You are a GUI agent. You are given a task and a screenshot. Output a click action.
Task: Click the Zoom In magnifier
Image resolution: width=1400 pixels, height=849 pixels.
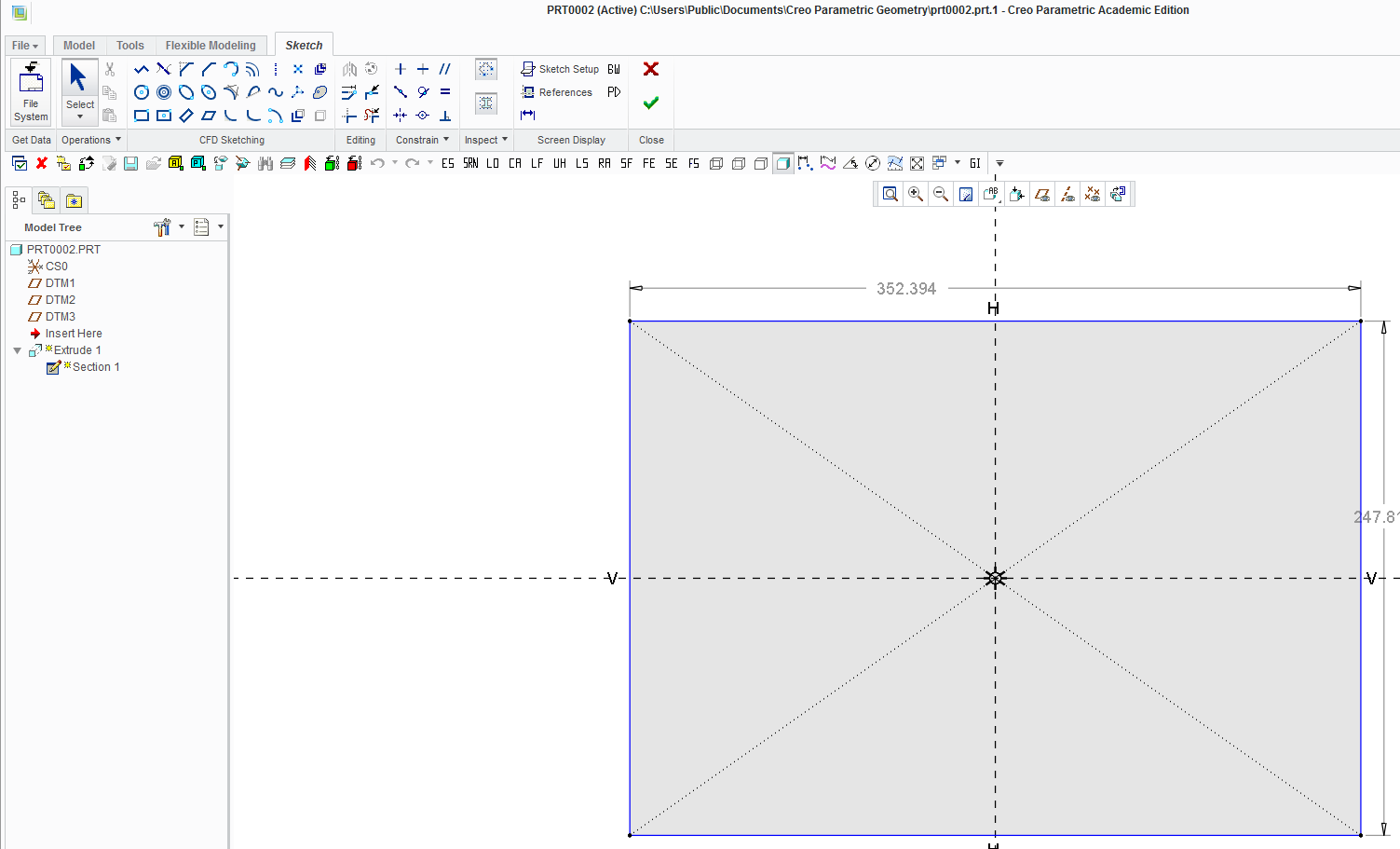916,194
